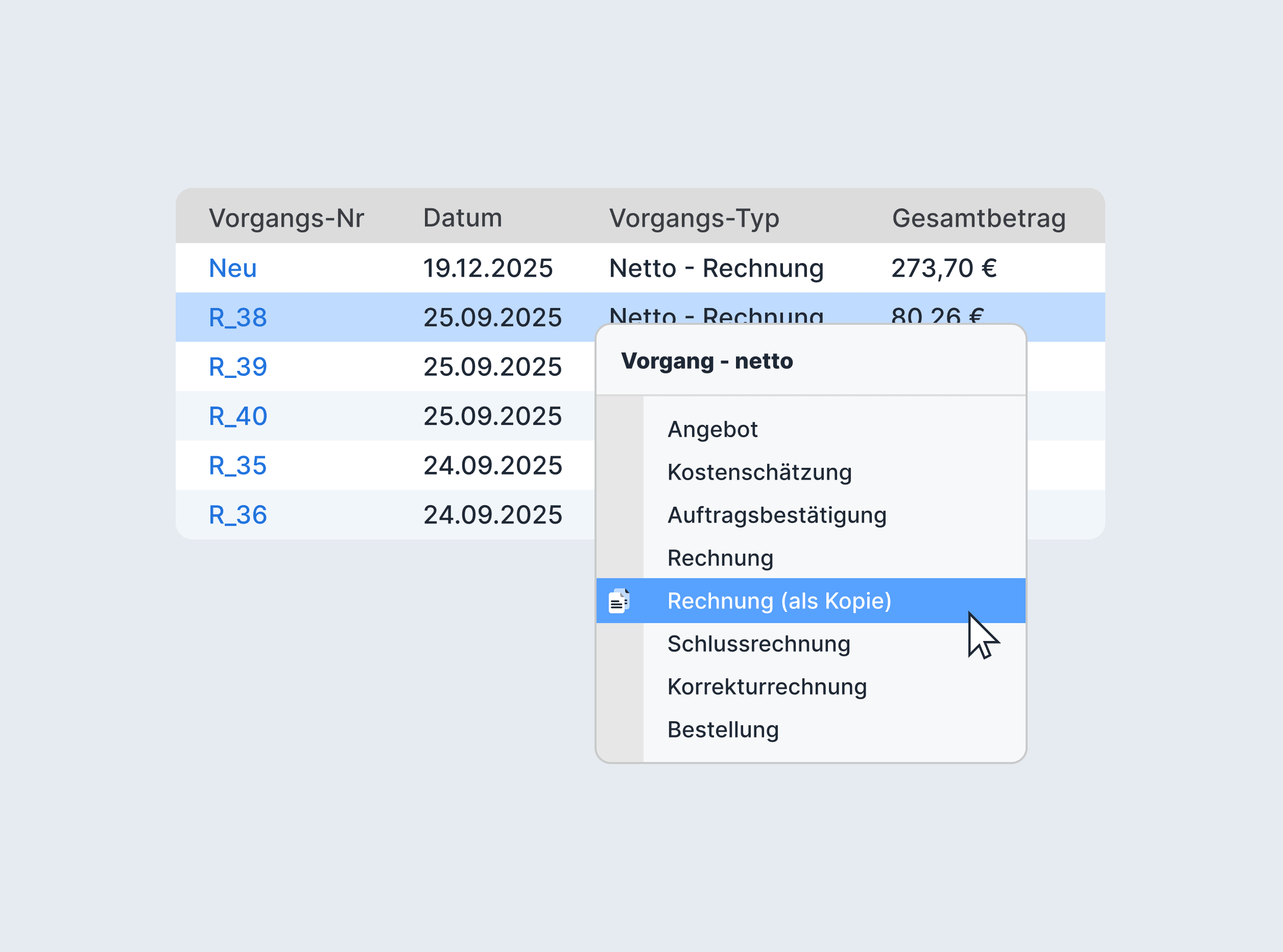Sort by the Vorgangs-Typ column header
The image size is (1283, 952).
pos(694,219)
